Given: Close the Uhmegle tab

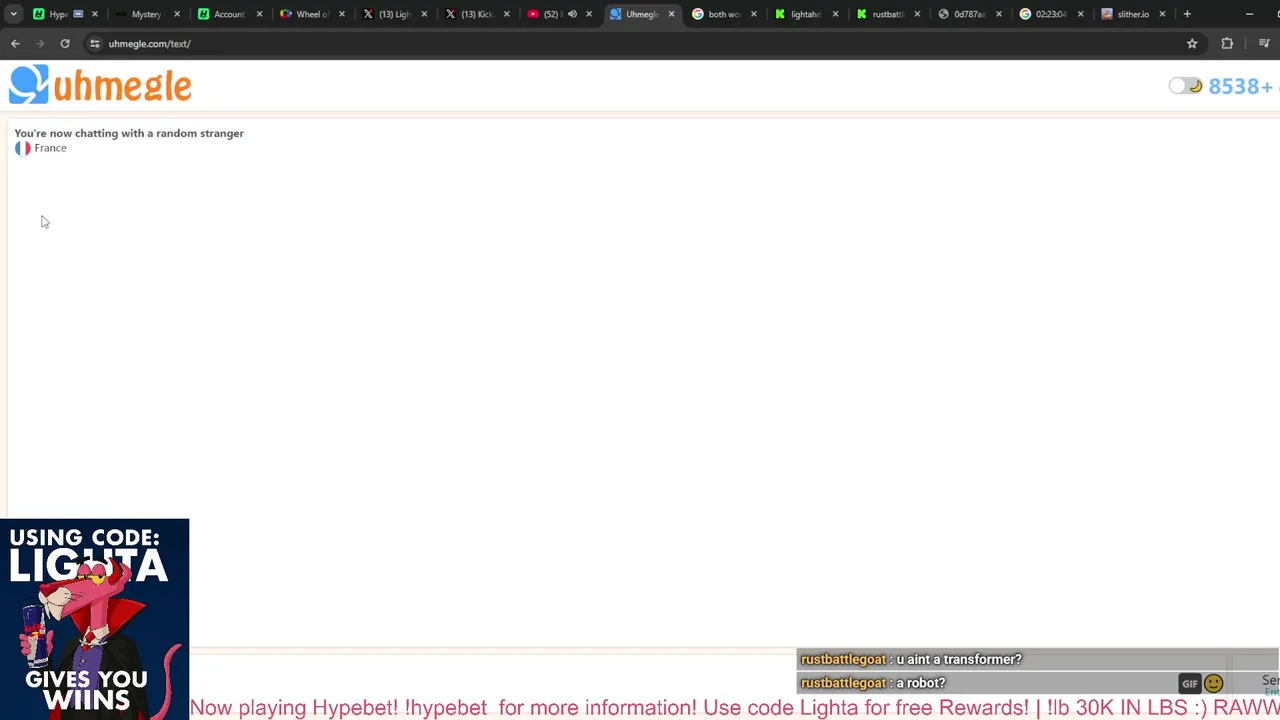Looking at the screenshot, I should point(671,14).
